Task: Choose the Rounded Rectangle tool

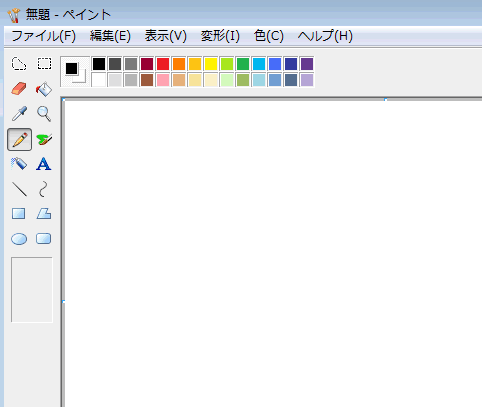Action: 44,239
